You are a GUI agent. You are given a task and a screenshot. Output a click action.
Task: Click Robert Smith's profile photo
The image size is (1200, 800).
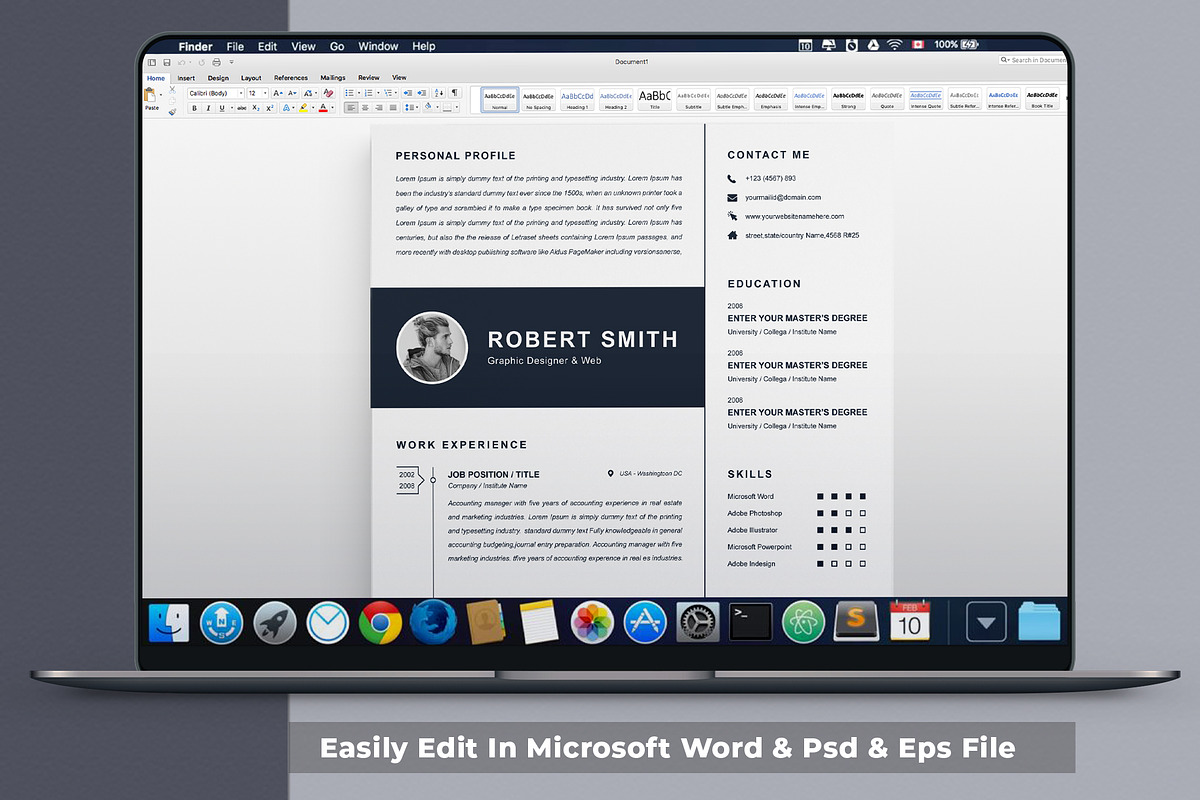point(432,348)
